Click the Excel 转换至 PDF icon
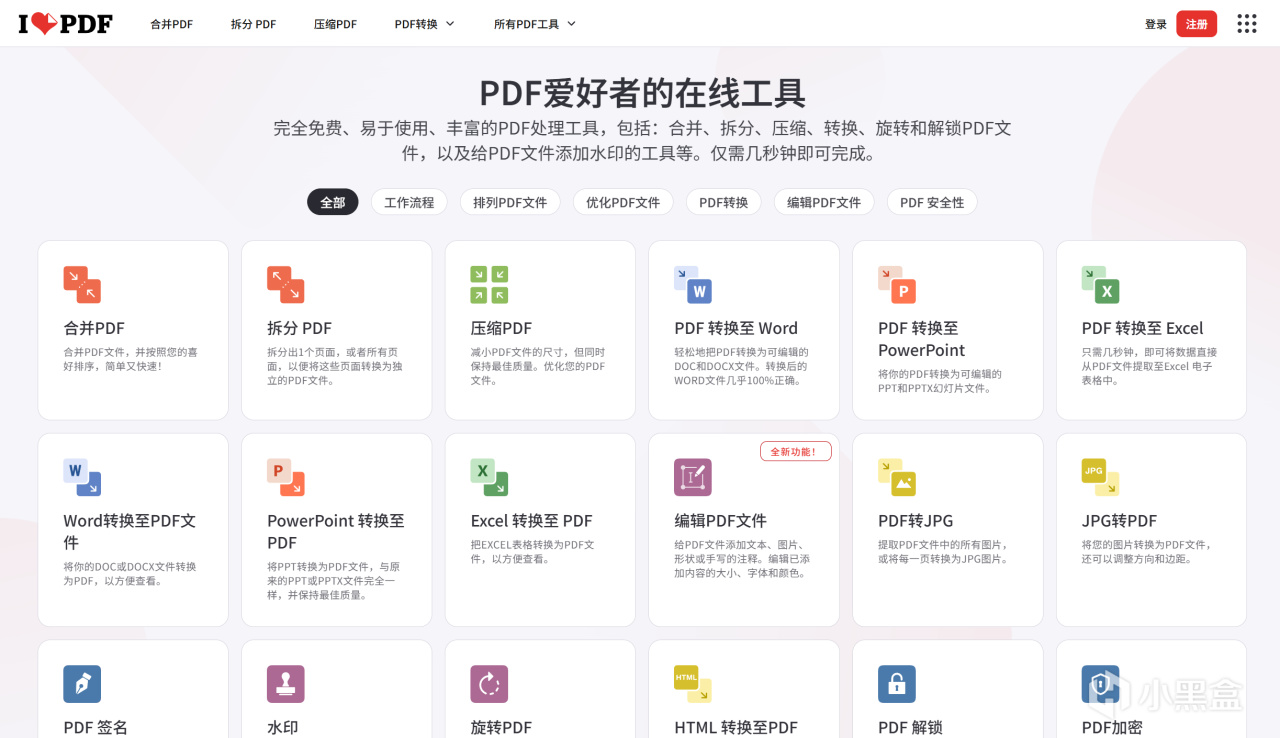1280x738 pixels. pos(489,477)
